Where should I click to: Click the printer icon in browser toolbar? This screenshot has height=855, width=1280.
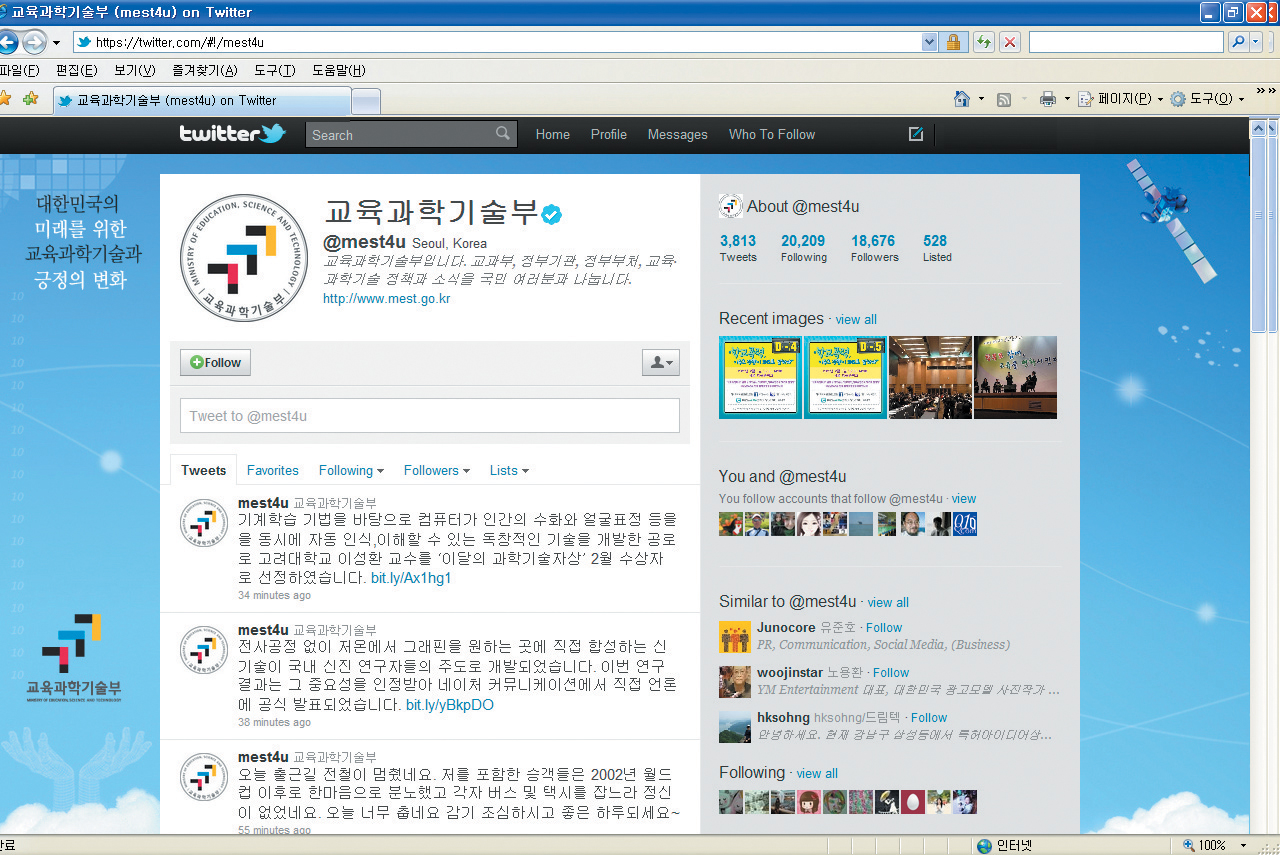(1048, 99)
